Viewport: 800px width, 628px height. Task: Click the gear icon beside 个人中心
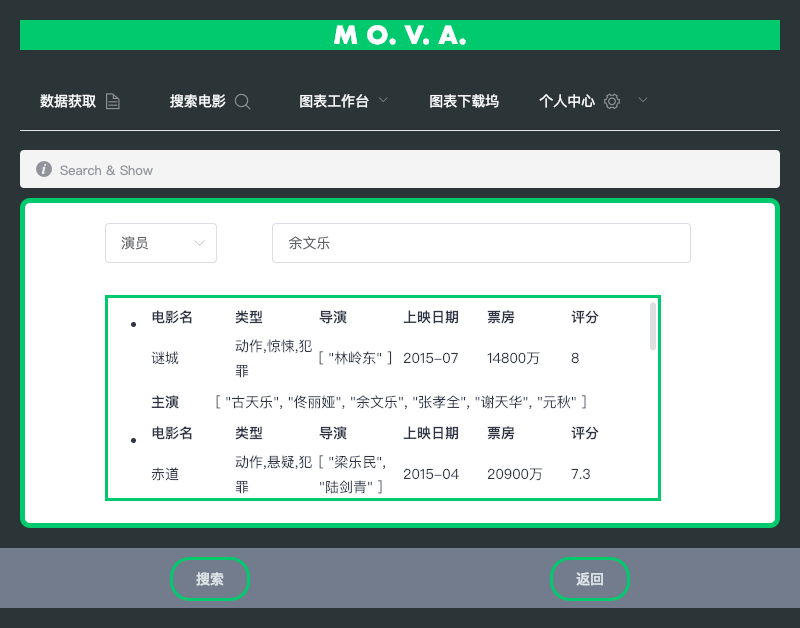(612, 101)
